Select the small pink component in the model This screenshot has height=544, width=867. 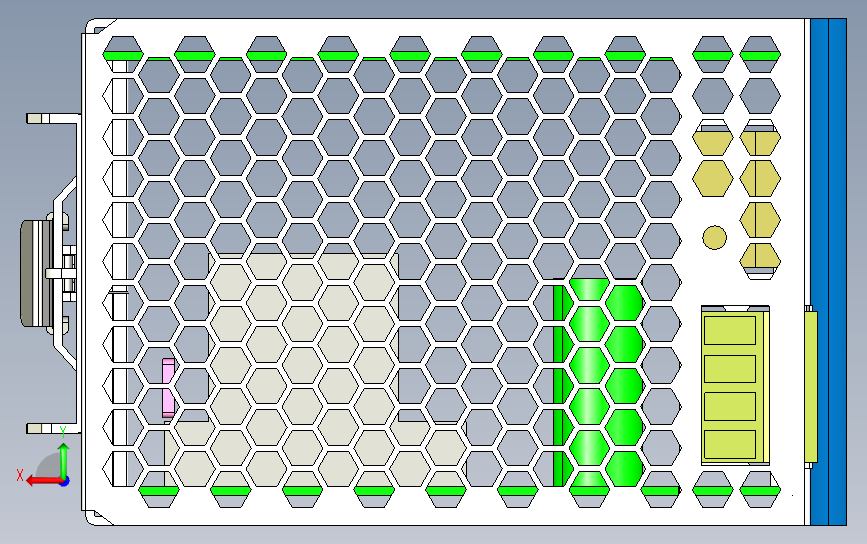pyautogui.click(x=168, y=388)
